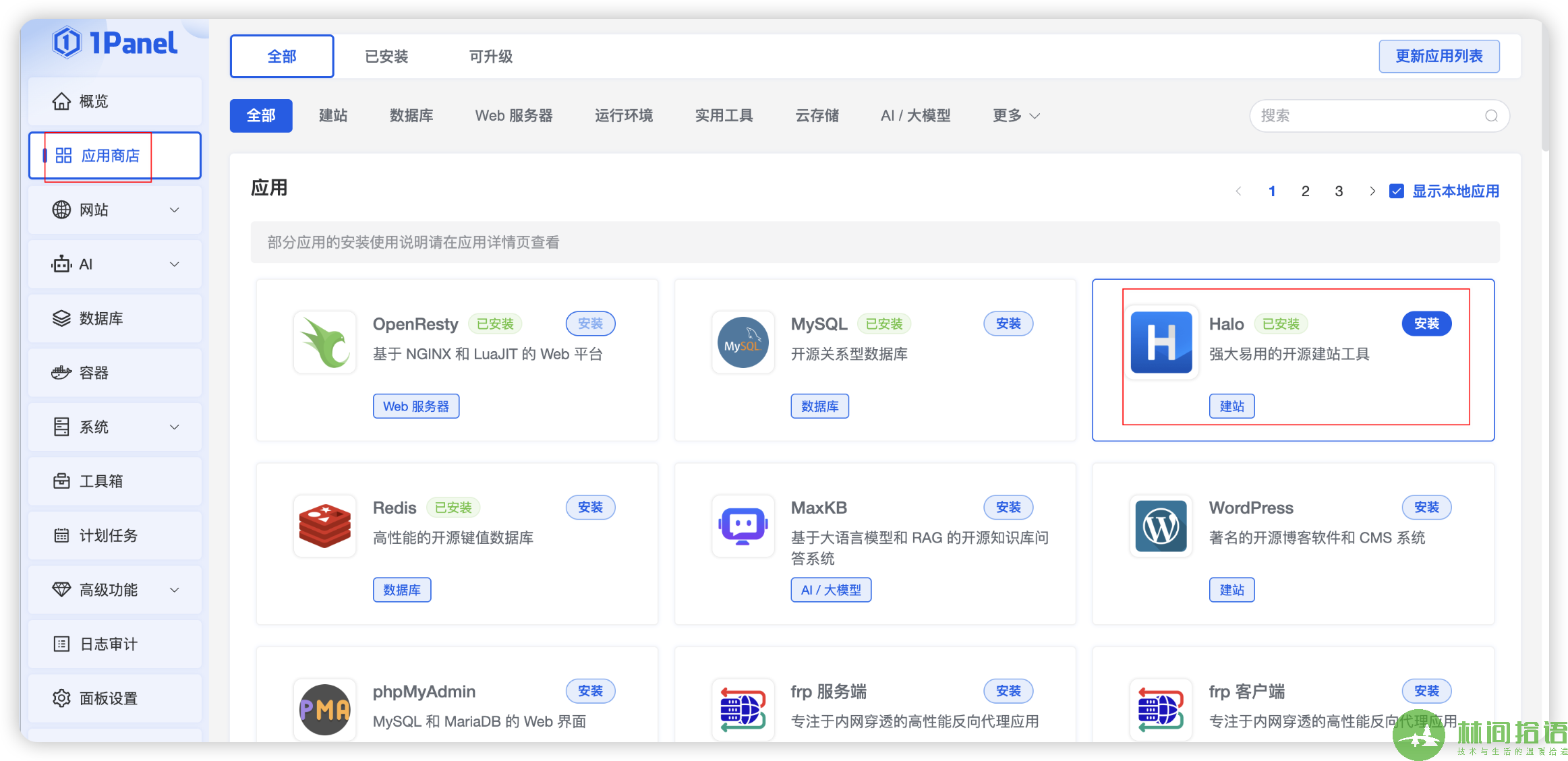Open the 容器 docker whale icon

(61, 373)
